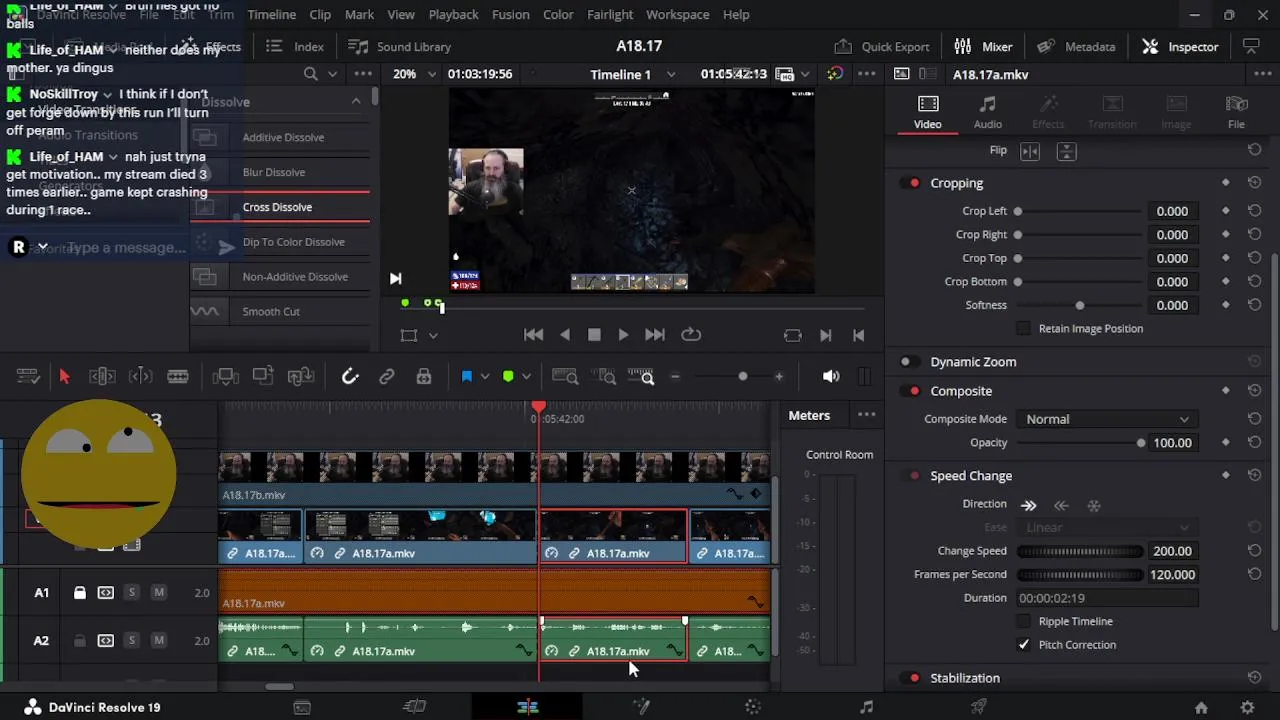Viewport: 1280px width, 720px height.
Task: Adjust the Opacity slider handle
Action: point(1141,443)
